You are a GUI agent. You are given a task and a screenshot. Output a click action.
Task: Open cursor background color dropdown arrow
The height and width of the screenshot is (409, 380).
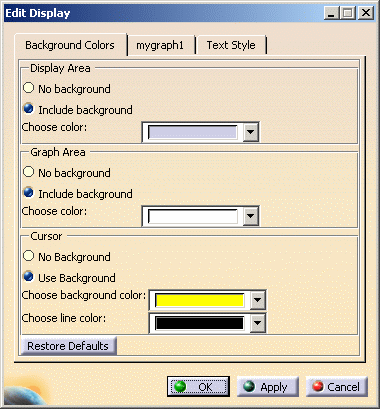point(257,300)
